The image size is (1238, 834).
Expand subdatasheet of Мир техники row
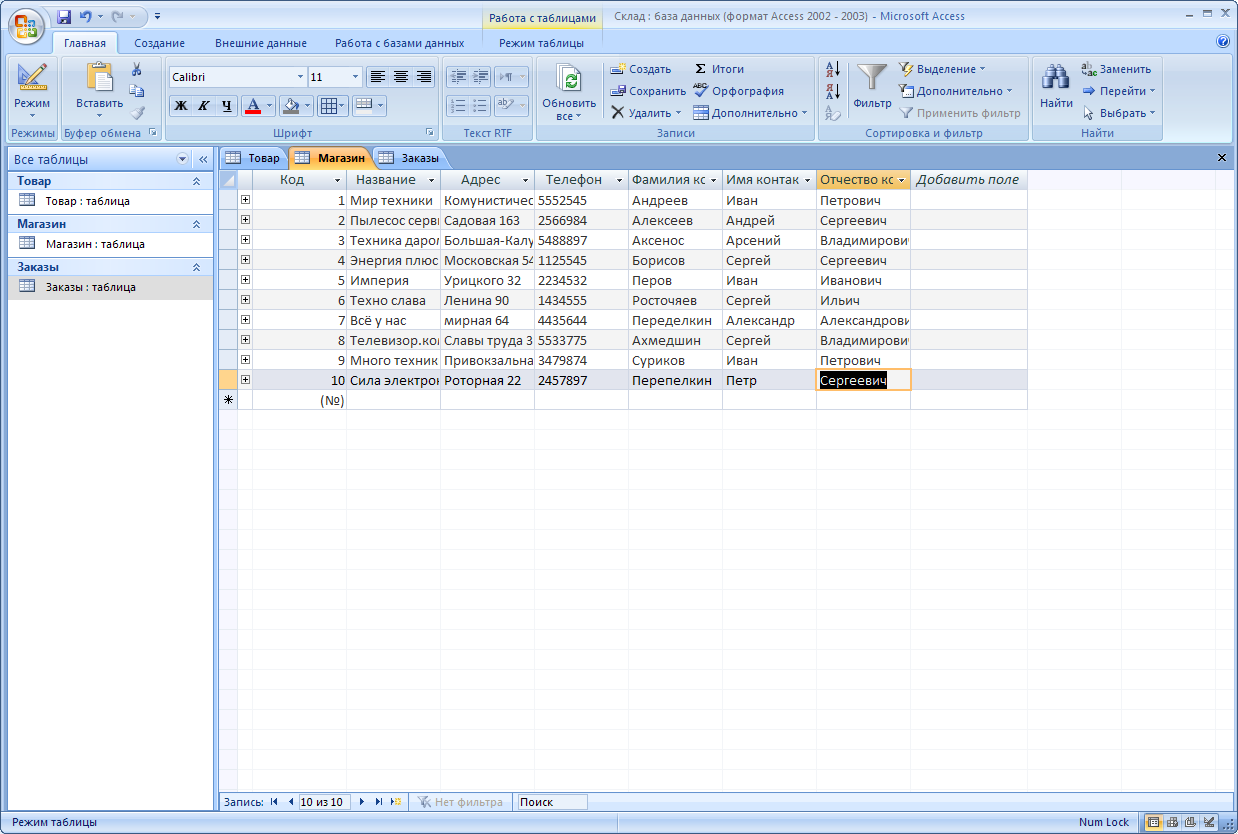(244, 200)
